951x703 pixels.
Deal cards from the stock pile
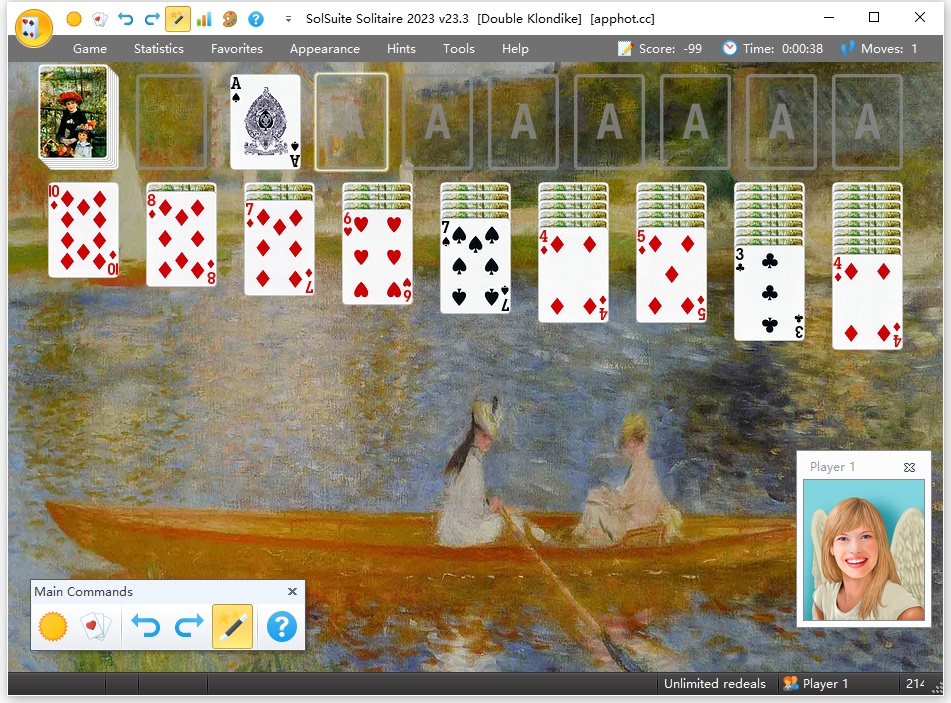pos(76,115)
